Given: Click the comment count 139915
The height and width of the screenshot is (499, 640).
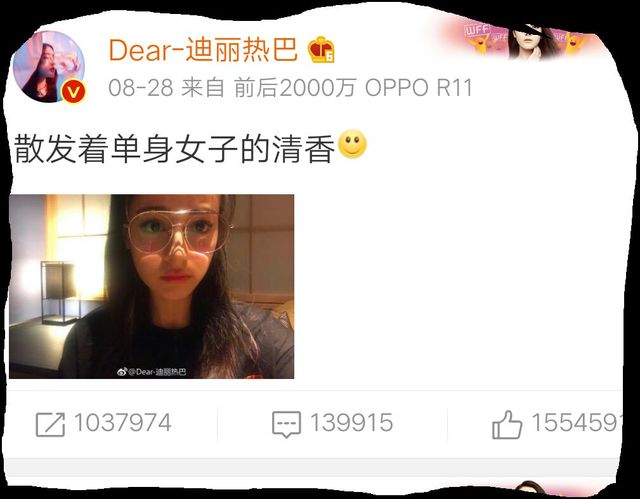Looking at the screenshot, I should [351, 423].
